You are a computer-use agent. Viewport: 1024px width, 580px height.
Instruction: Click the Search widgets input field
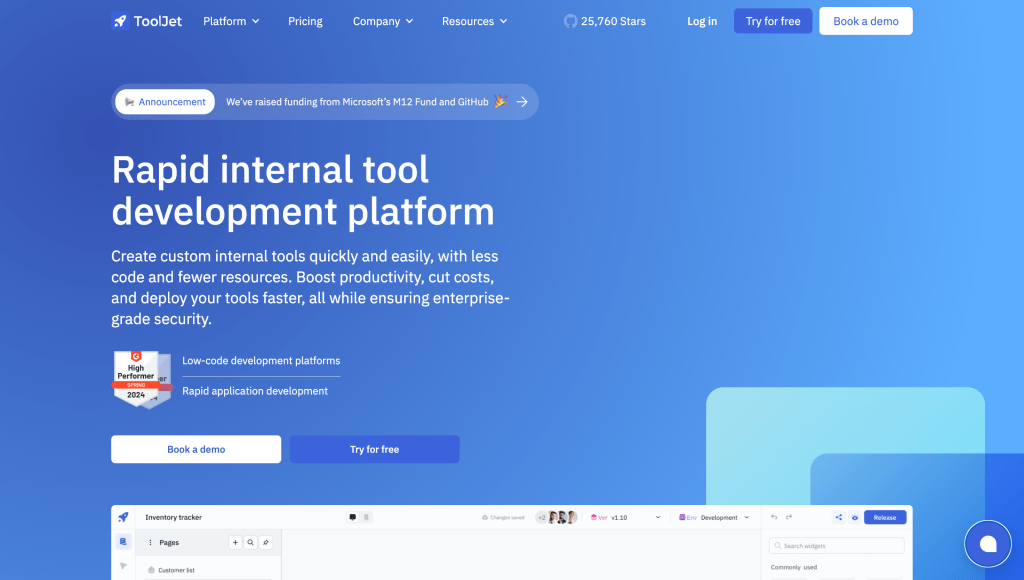836,545
